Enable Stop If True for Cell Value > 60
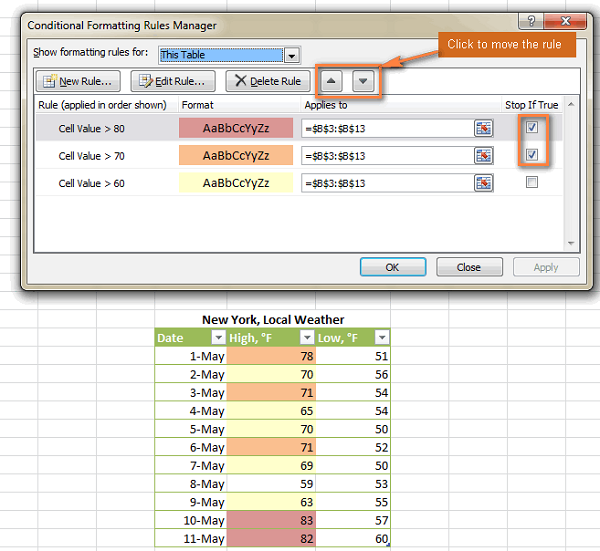600x551 pixels. click(x=532, y=182)
